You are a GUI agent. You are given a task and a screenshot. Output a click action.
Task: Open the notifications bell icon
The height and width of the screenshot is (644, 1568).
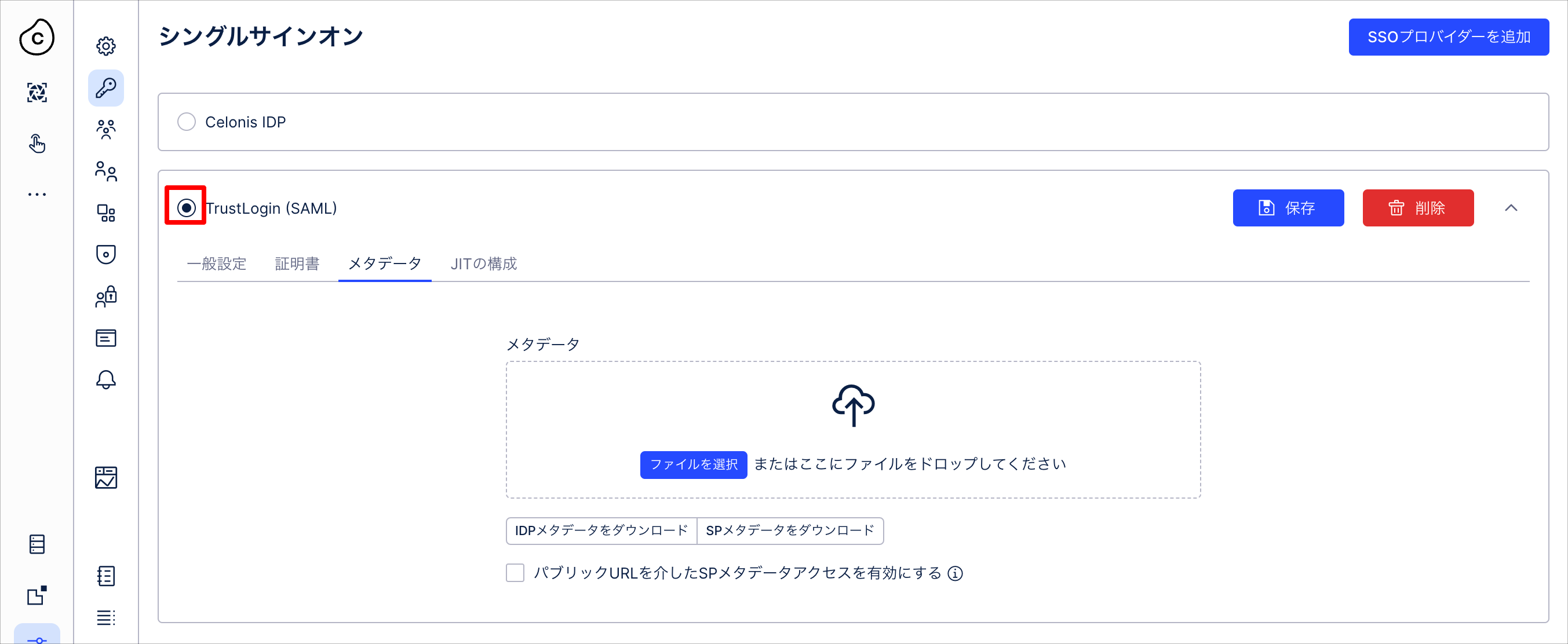coord(106,379)
